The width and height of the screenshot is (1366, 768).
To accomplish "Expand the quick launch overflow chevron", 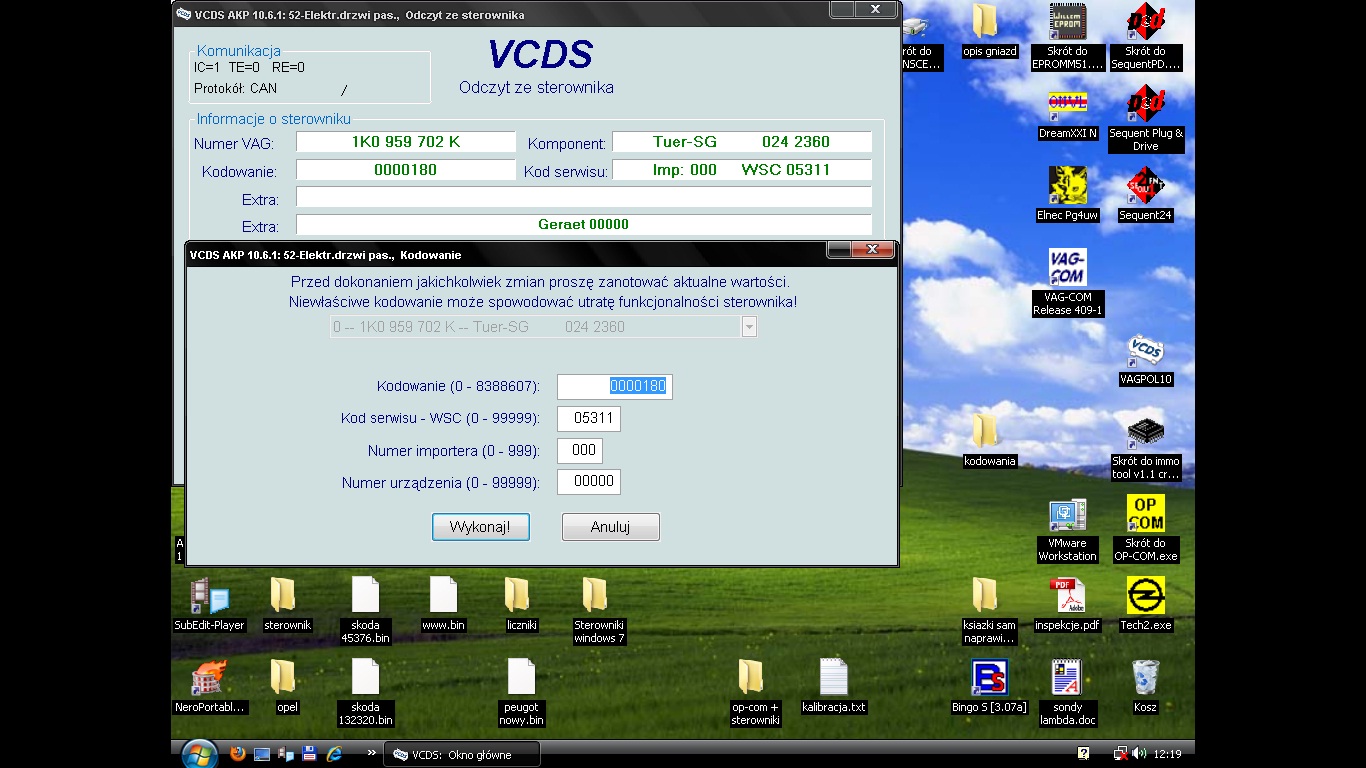I will [x=372, y=753].
